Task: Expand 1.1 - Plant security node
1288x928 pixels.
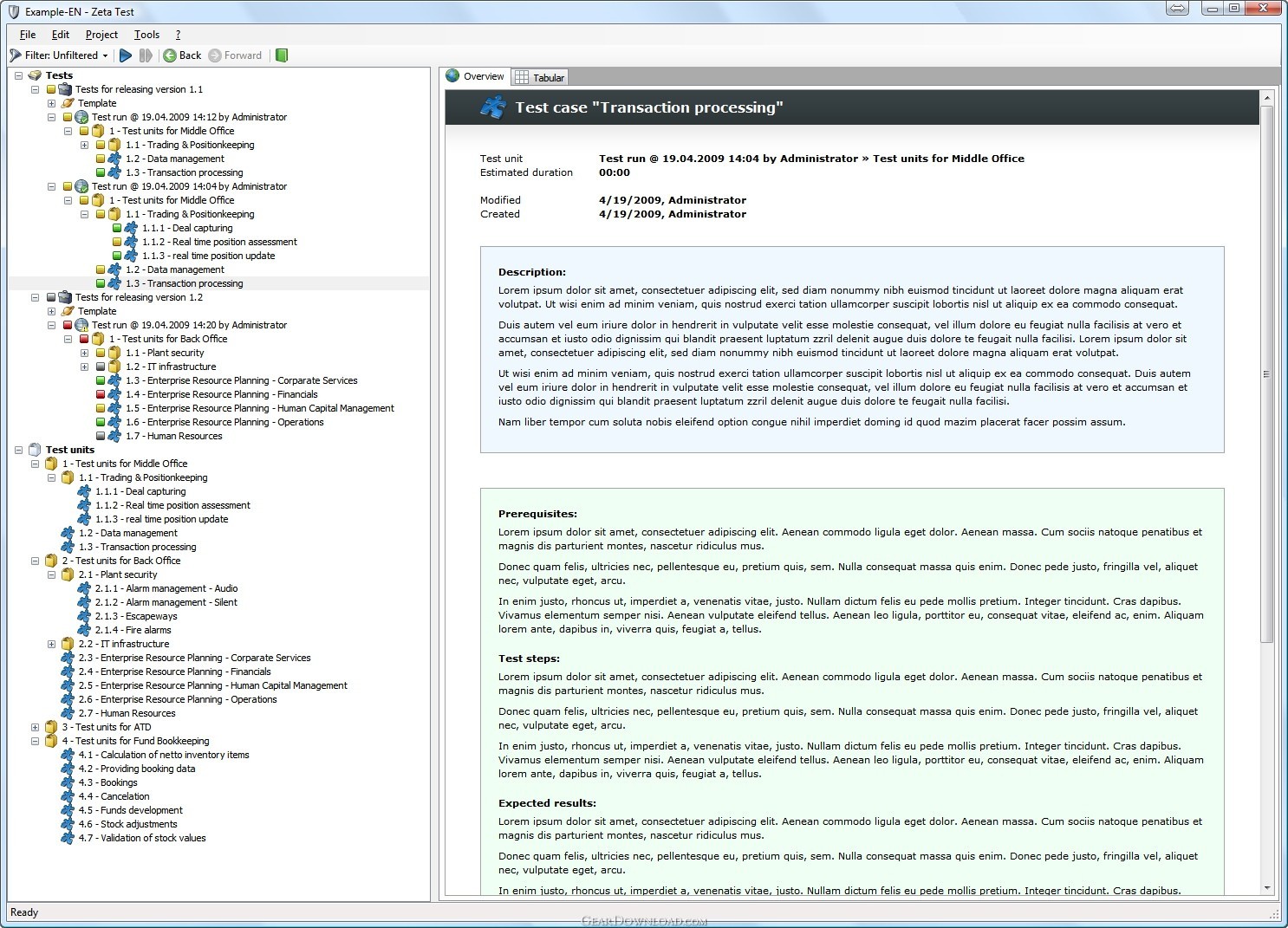Action: tap(85, 353)
